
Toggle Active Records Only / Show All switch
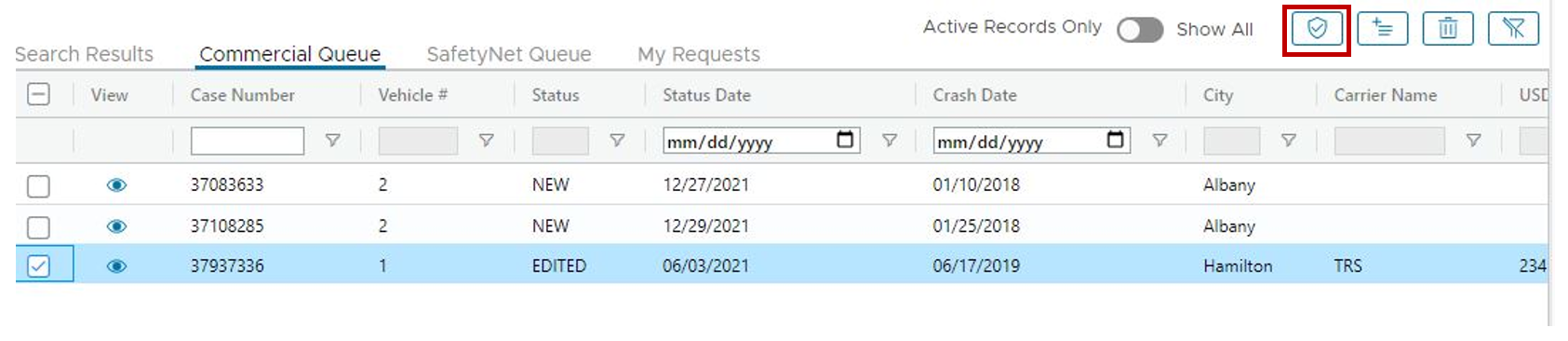coord(1140,30)
